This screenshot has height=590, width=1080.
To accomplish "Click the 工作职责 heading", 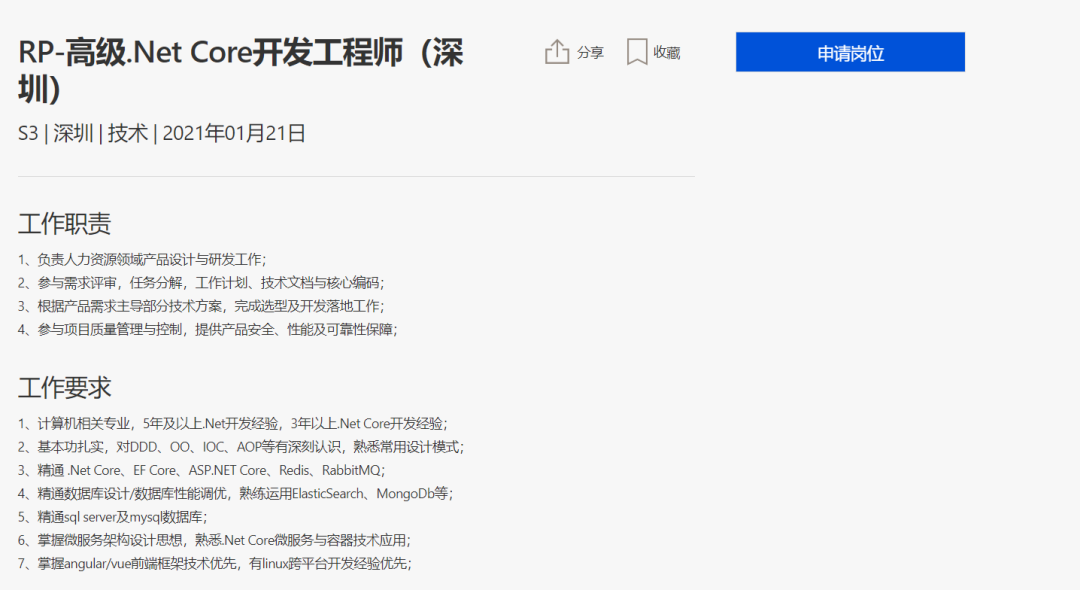I will coord(65,224).
